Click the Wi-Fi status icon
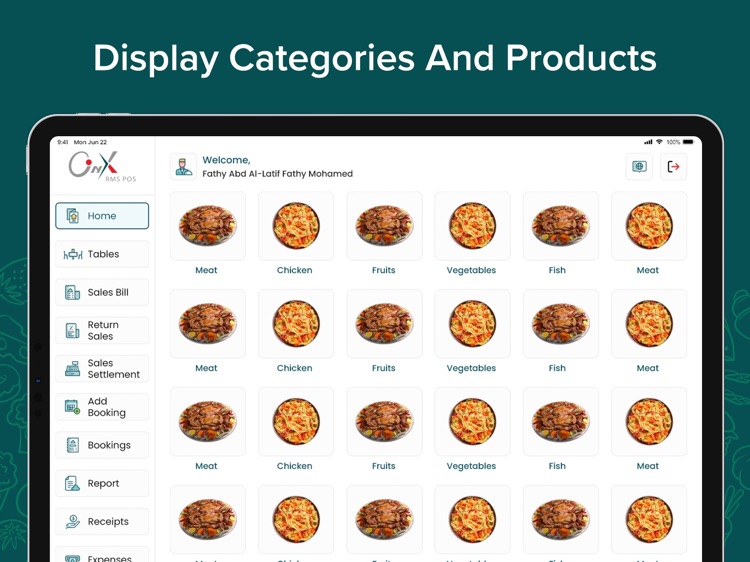The image size is (750, 562). pyautogui.click(x=660, y=142)
